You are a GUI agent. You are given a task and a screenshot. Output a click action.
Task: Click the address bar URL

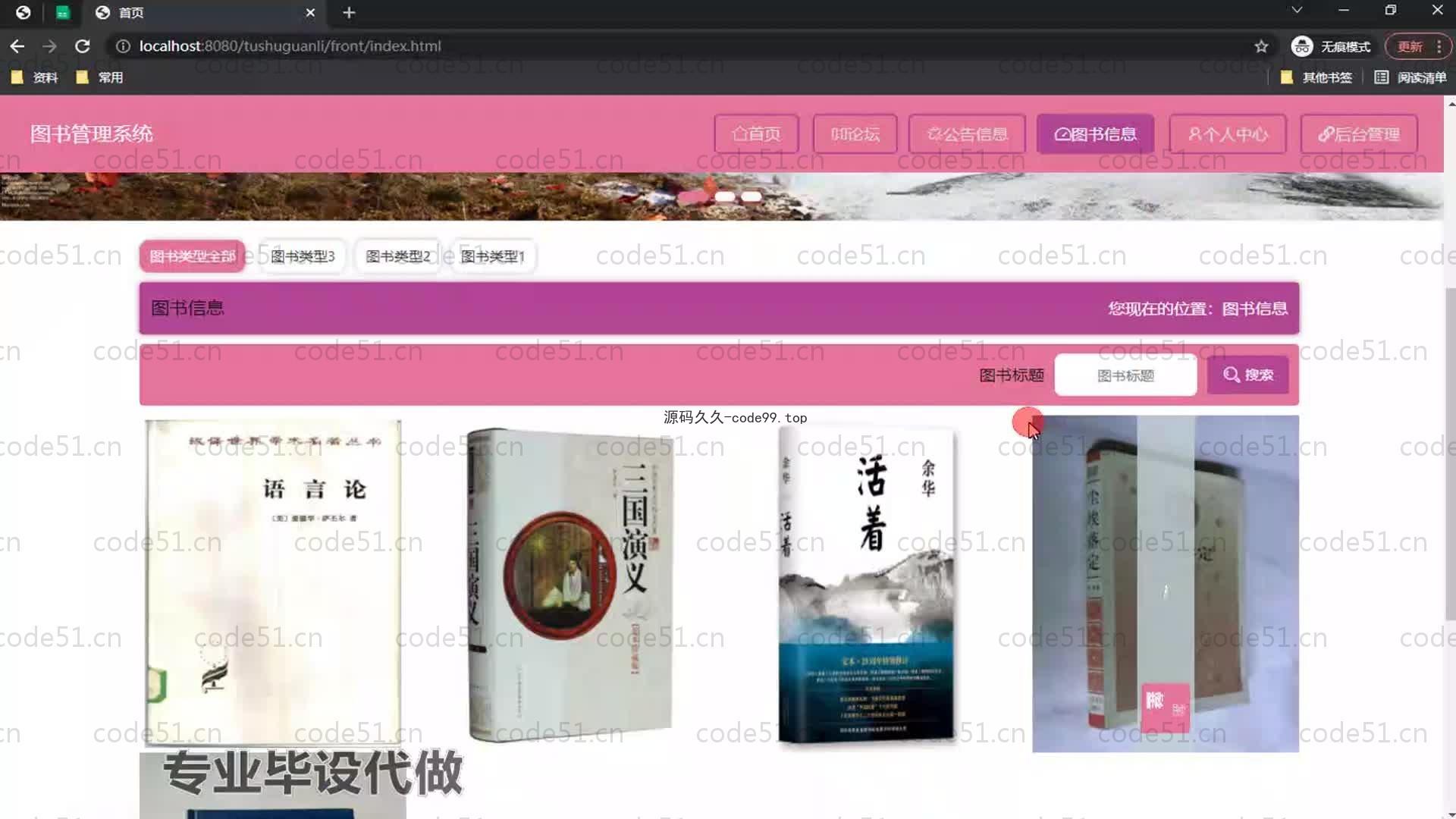(290, 46)
